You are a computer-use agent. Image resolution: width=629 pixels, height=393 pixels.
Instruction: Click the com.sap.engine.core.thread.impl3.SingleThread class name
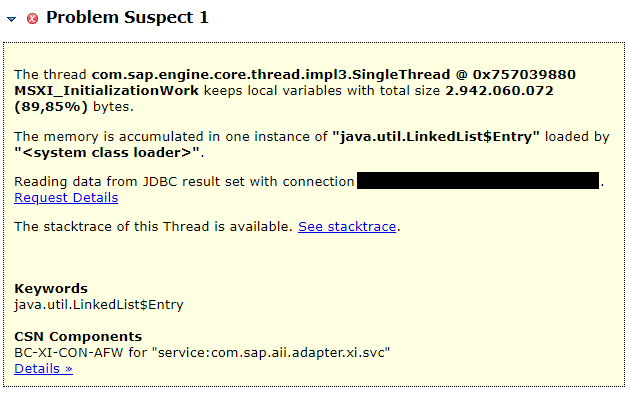pos(271,75)
